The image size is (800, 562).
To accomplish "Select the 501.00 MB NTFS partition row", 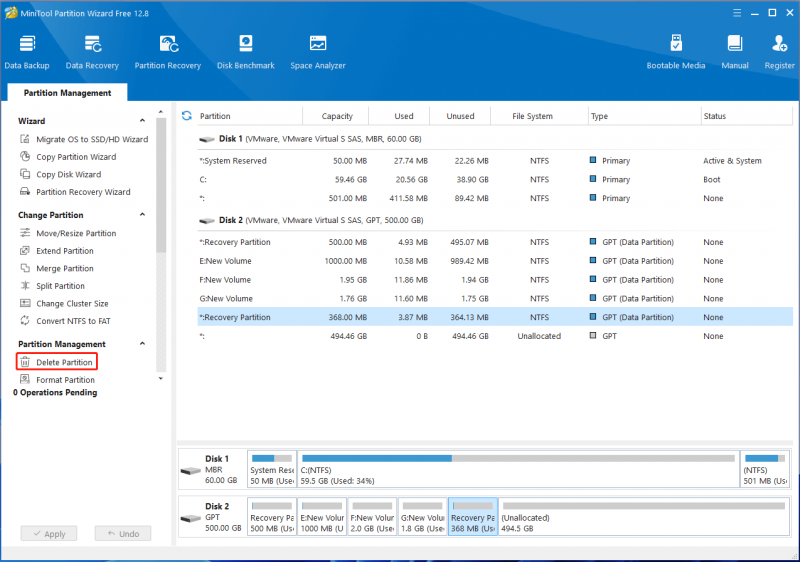I will 495,198.
